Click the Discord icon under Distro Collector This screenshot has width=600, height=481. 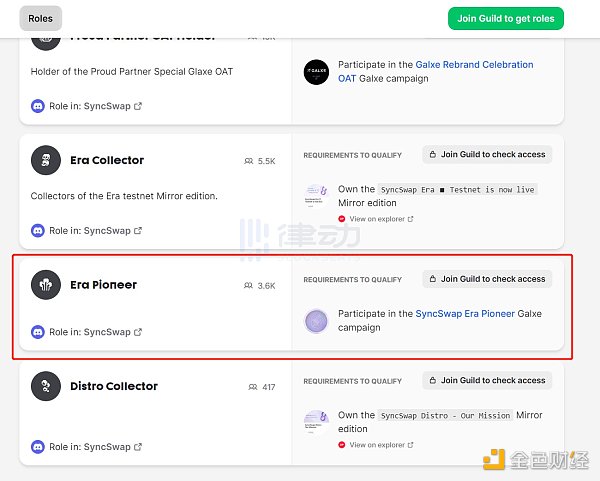click(38, 447)
